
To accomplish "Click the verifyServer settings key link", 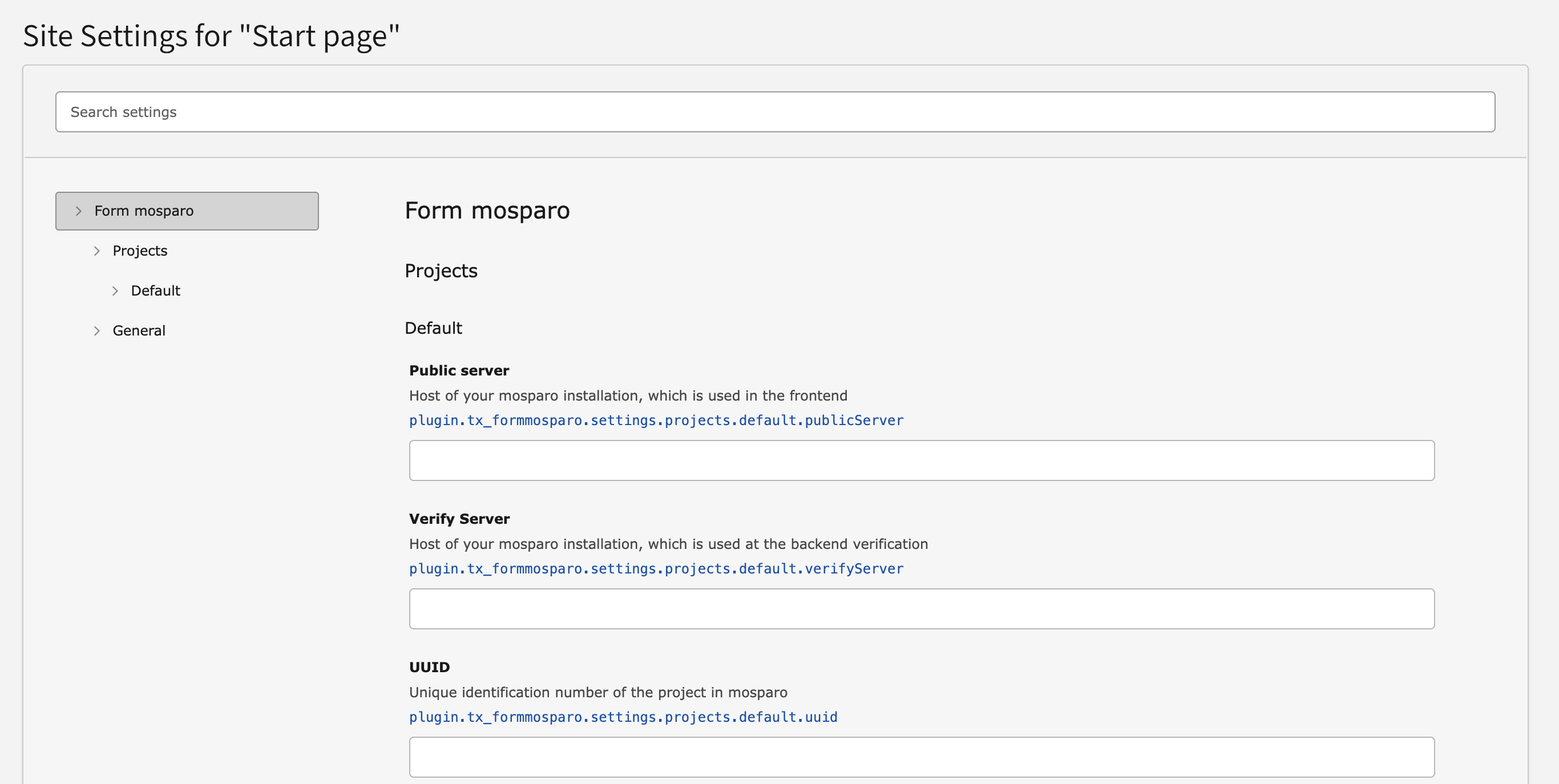I will tap(656, 568).
